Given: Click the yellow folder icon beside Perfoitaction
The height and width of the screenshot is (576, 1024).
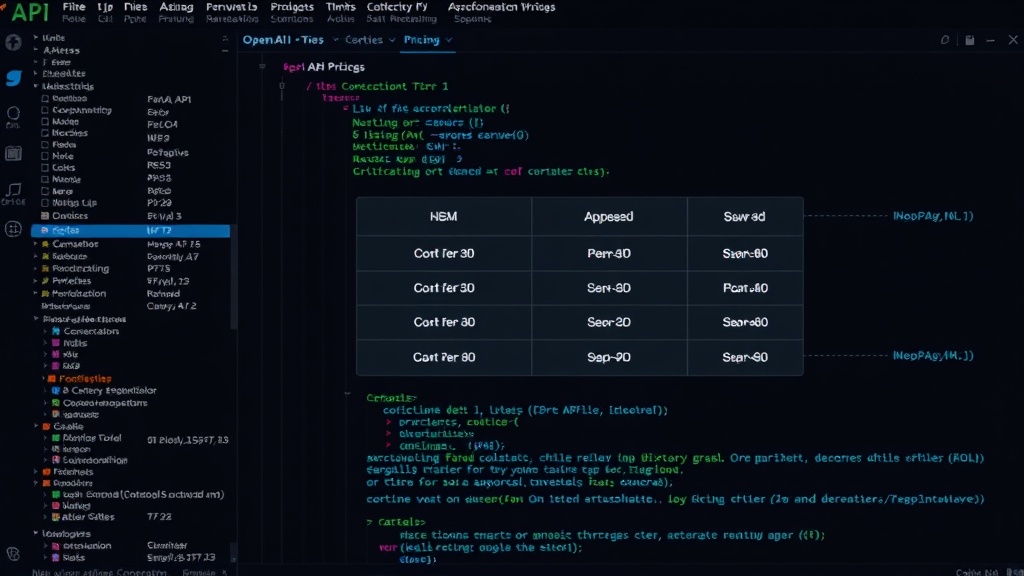Looking at the screenshot, I should click(46, 293).
